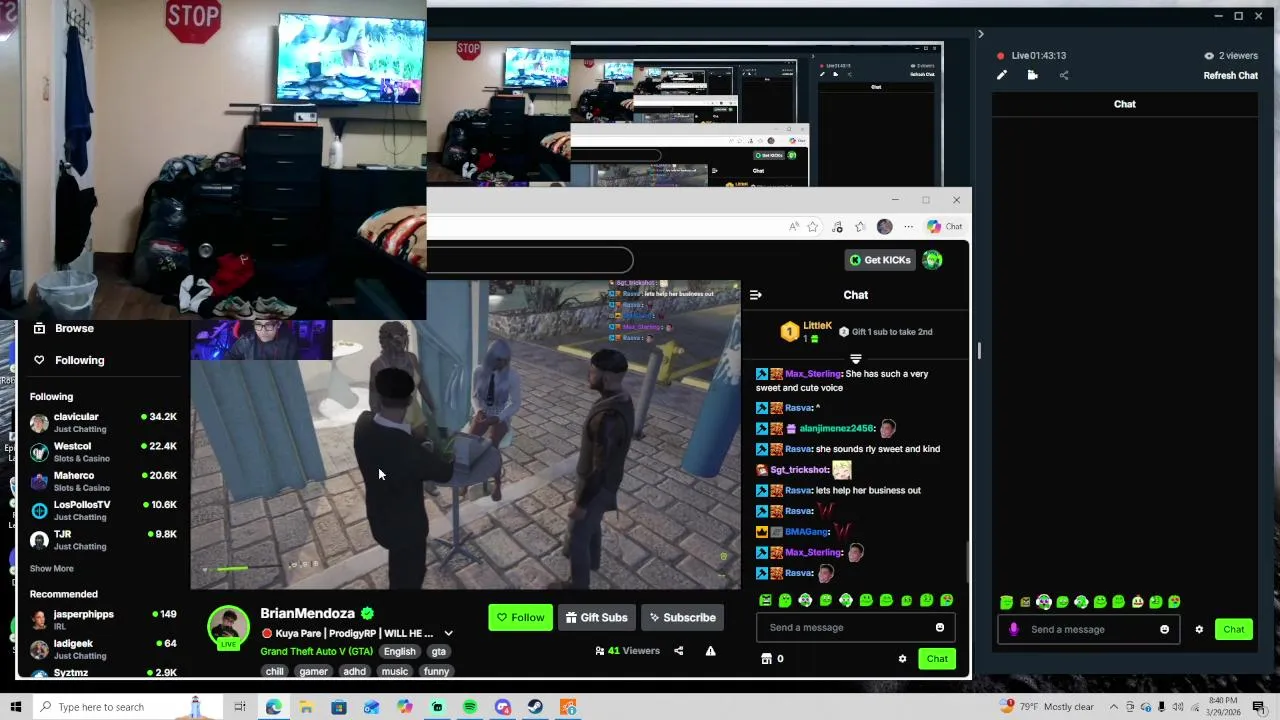The width and height of the screenshot is (1280, 720).
Task: Open Microsoft Edge from the taskbar
Action: pos(273,707)
